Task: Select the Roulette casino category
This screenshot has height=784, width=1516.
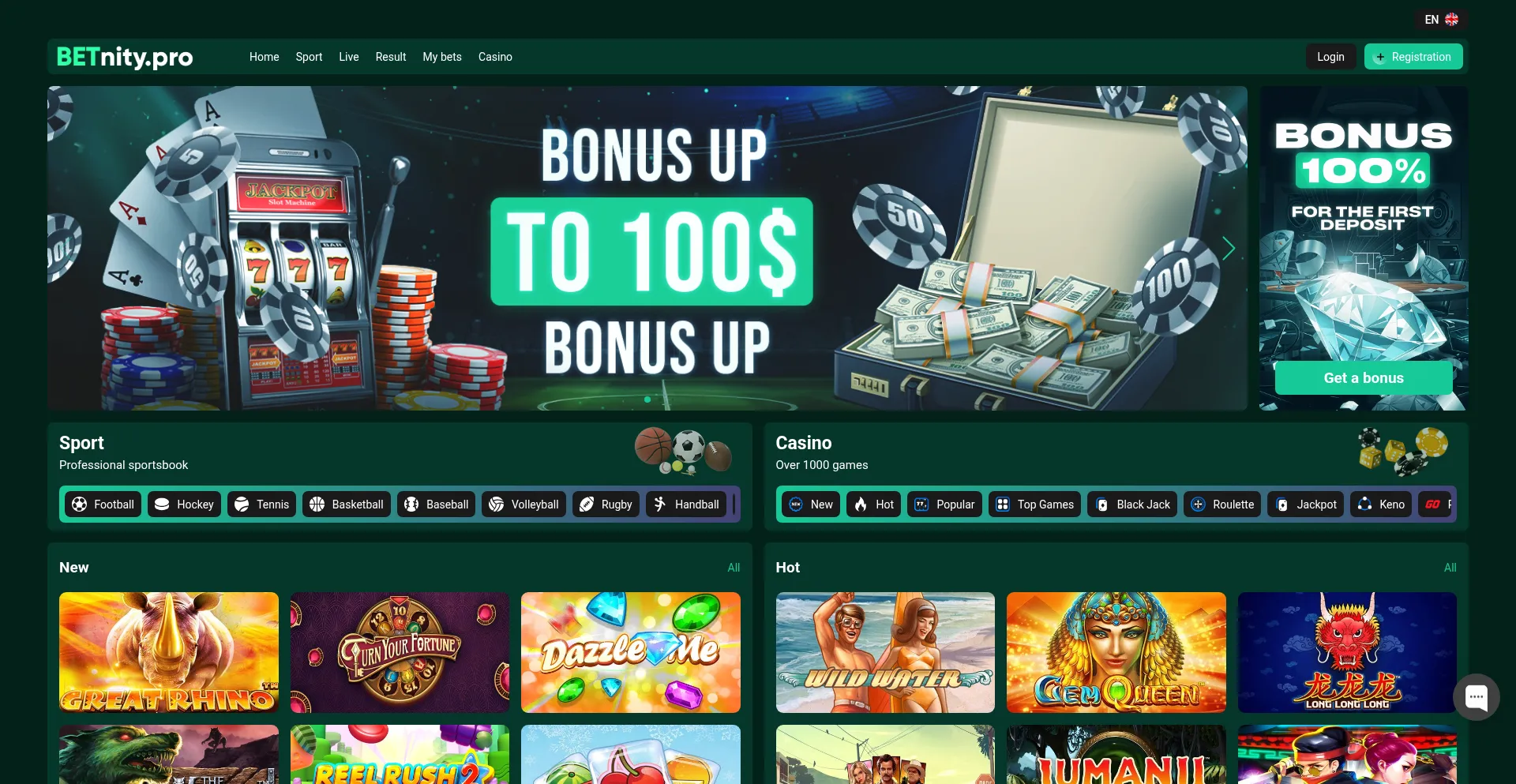Action: 1222,505
